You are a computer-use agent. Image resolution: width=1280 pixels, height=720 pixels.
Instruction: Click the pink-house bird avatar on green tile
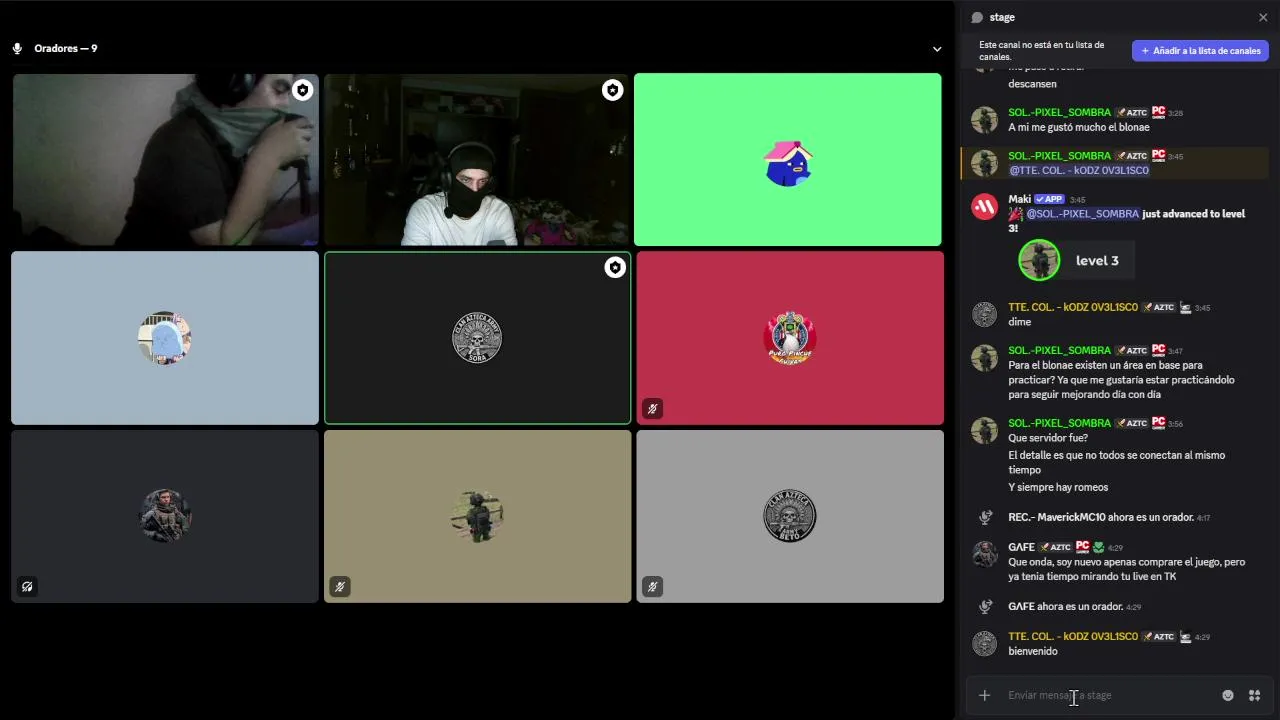(x=788, y=163)
